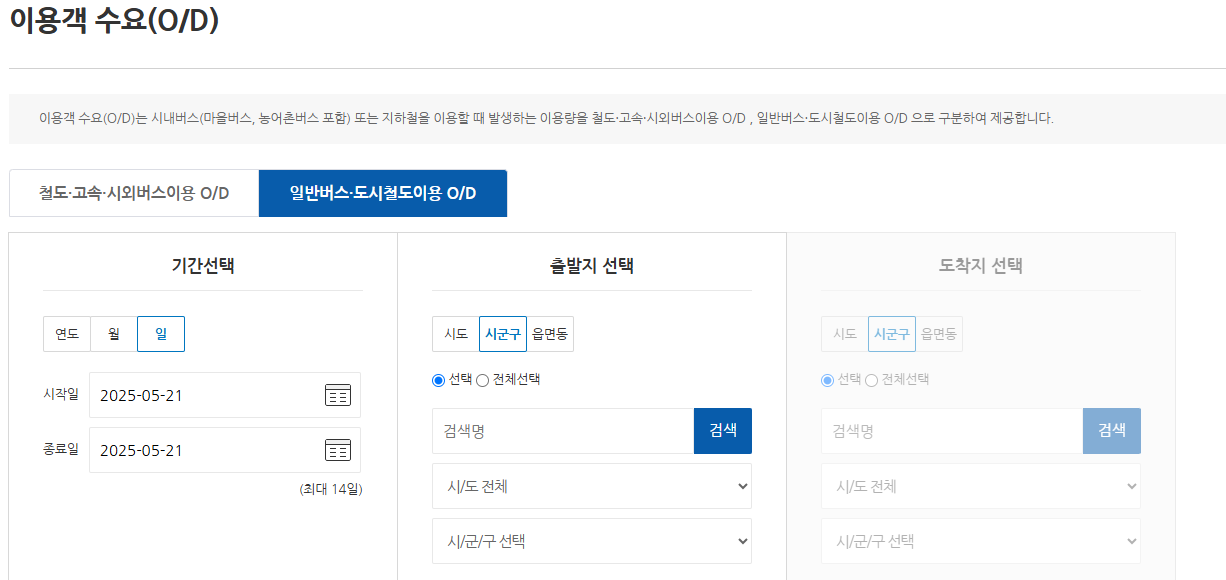This screenshot has width=1226, height=580.
Task: Open the calendar icon for 시작일
Action: point(338,395)
